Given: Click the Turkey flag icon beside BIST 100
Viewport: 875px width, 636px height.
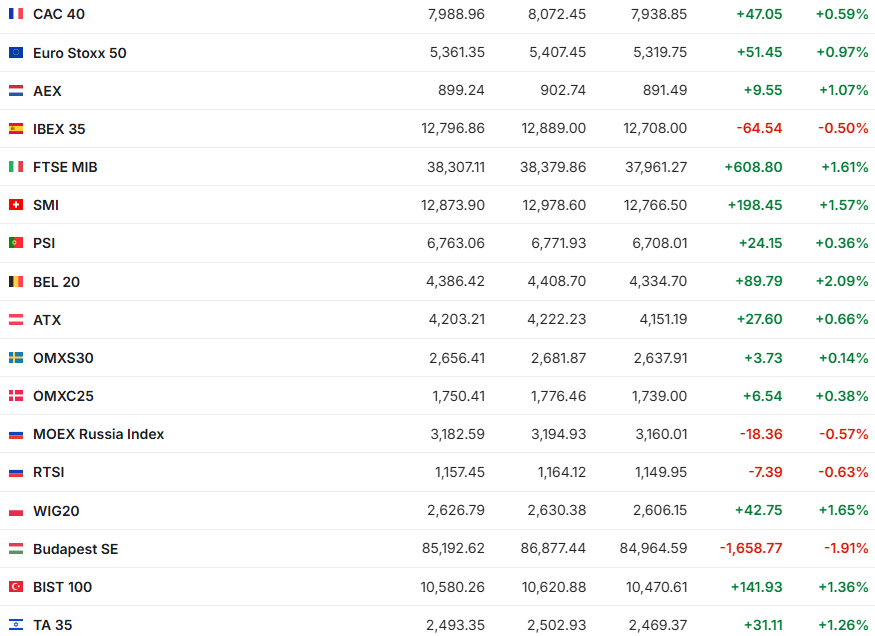Looking at the screenshot, I should (16, 587).
